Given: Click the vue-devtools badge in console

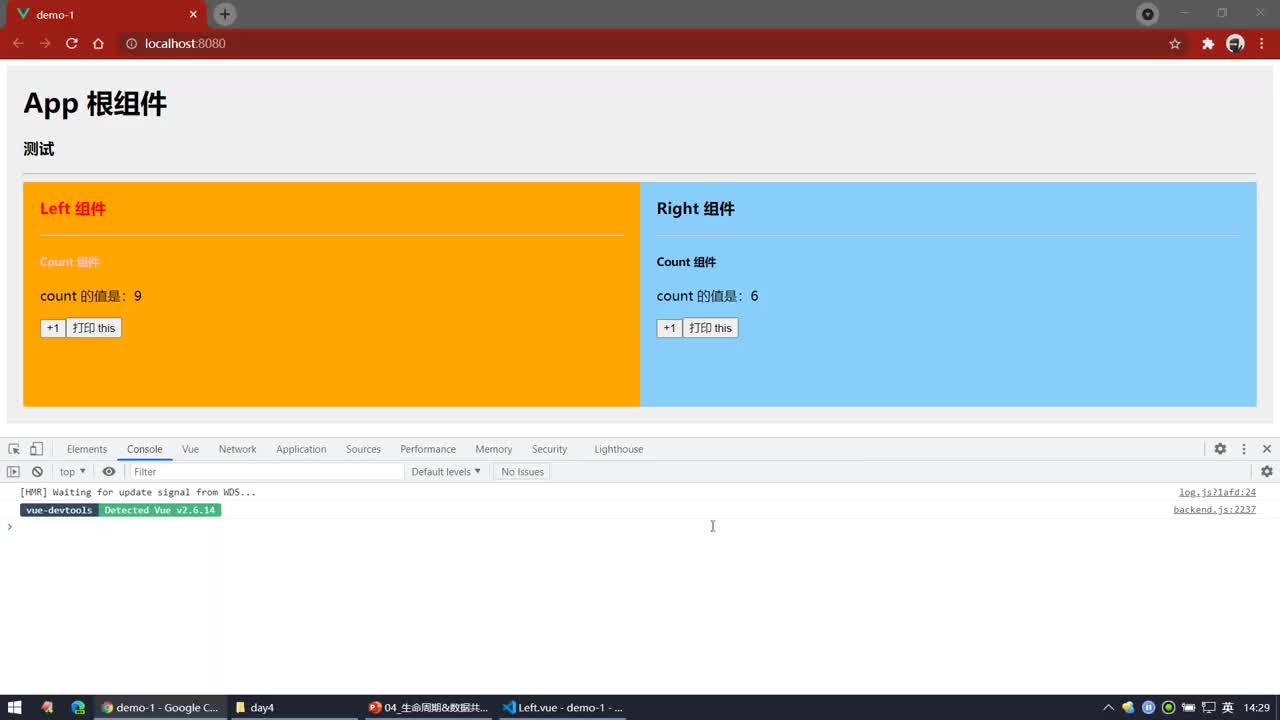Looking at the screenshot, I should [x=59, y=510].
